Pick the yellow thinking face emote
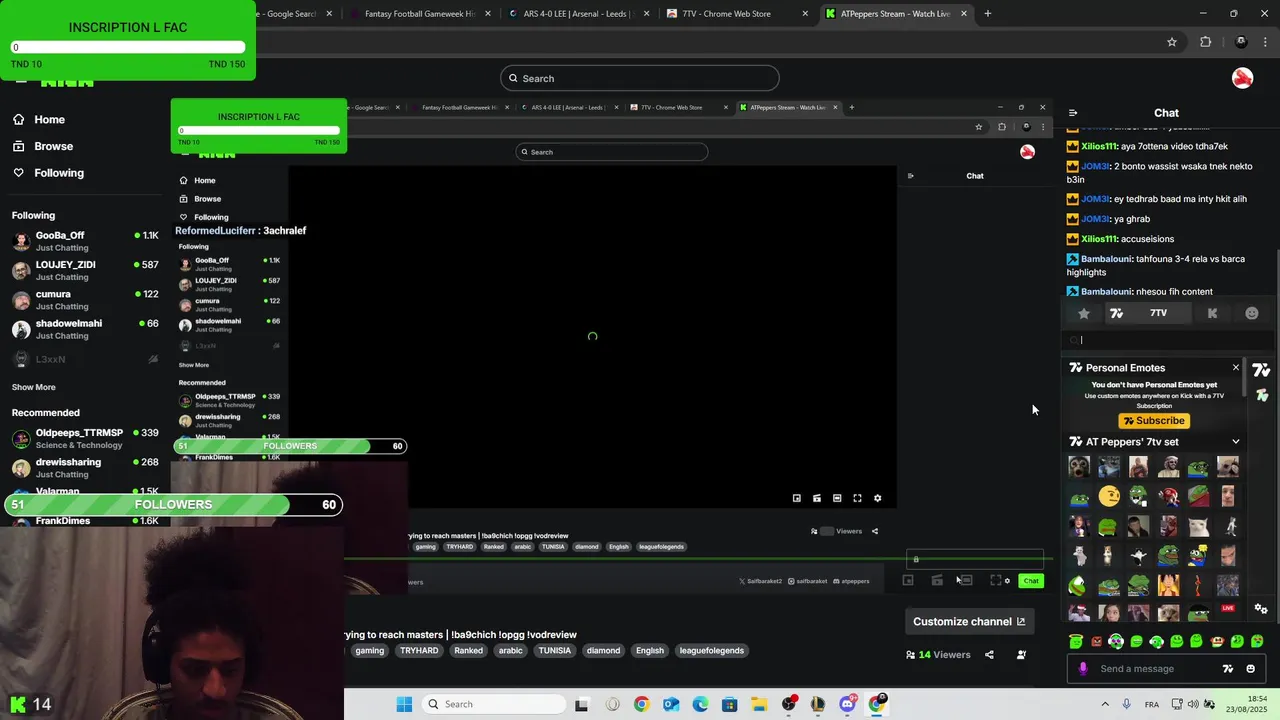1280x720 pixels. [1109, 496]
